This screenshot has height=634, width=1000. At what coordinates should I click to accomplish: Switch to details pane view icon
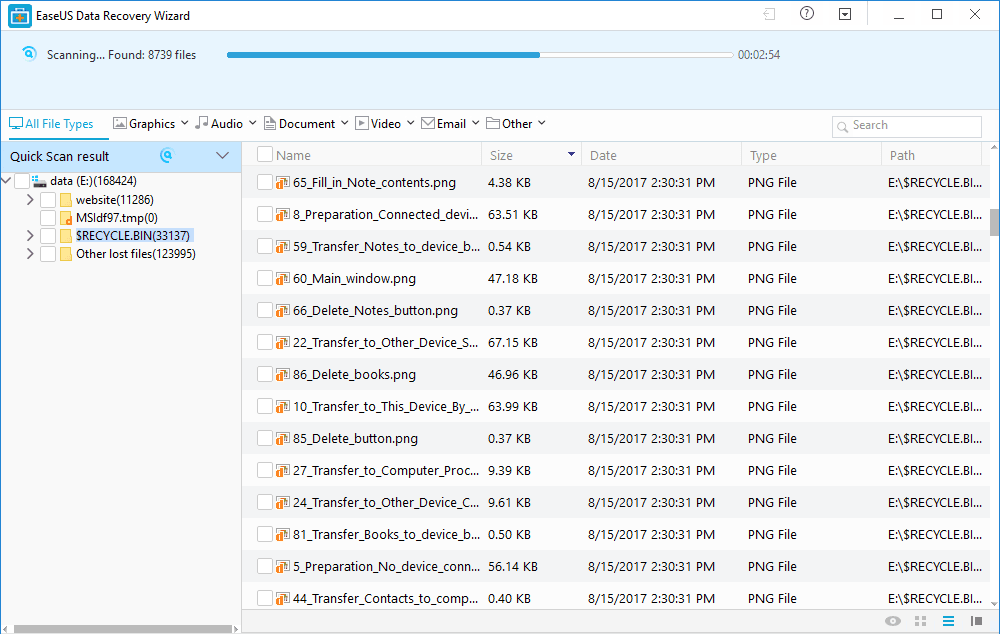[976, 621]
